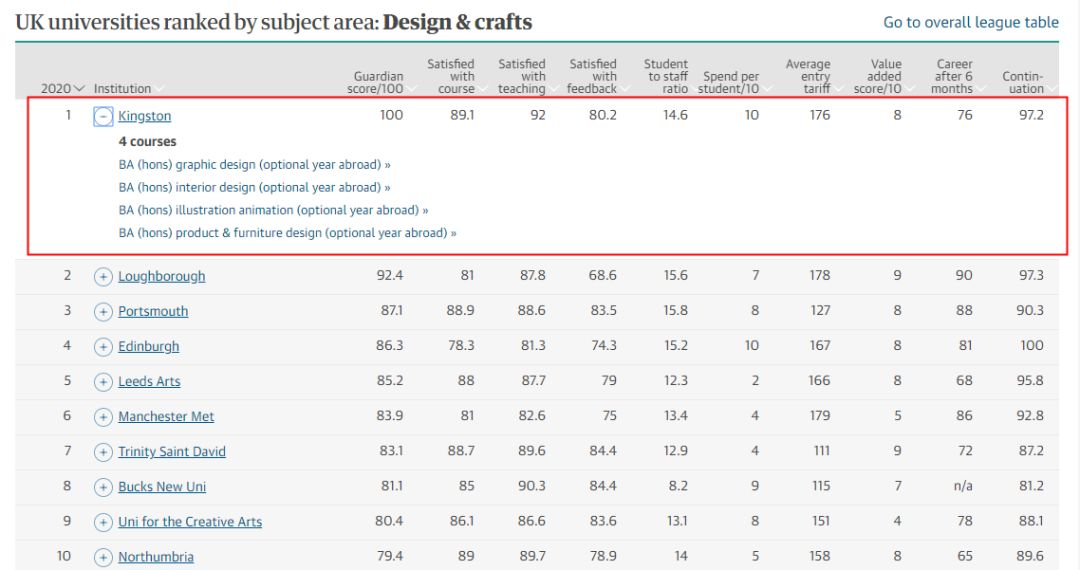Open the Edinburgh university link

point(149,346)
